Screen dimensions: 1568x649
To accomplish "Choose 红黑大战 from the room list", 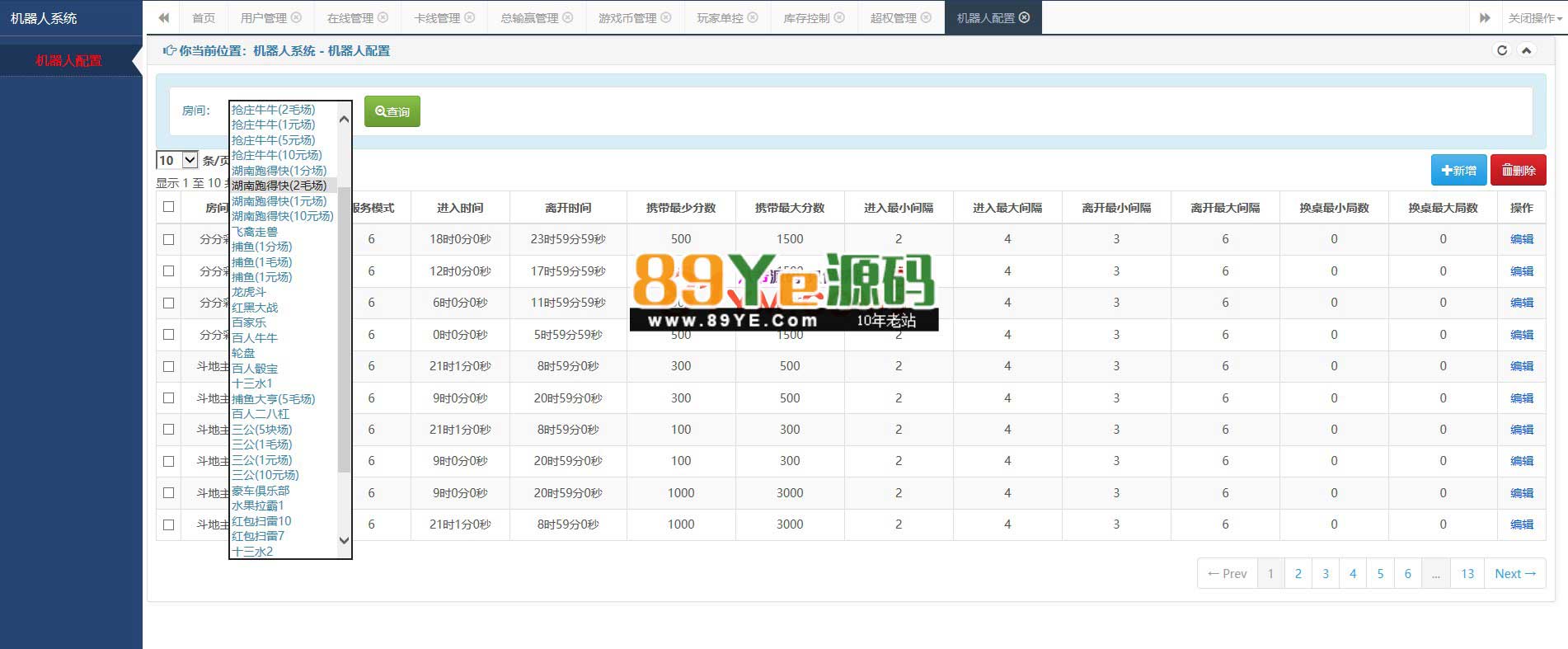I will [x=255, y=308].
